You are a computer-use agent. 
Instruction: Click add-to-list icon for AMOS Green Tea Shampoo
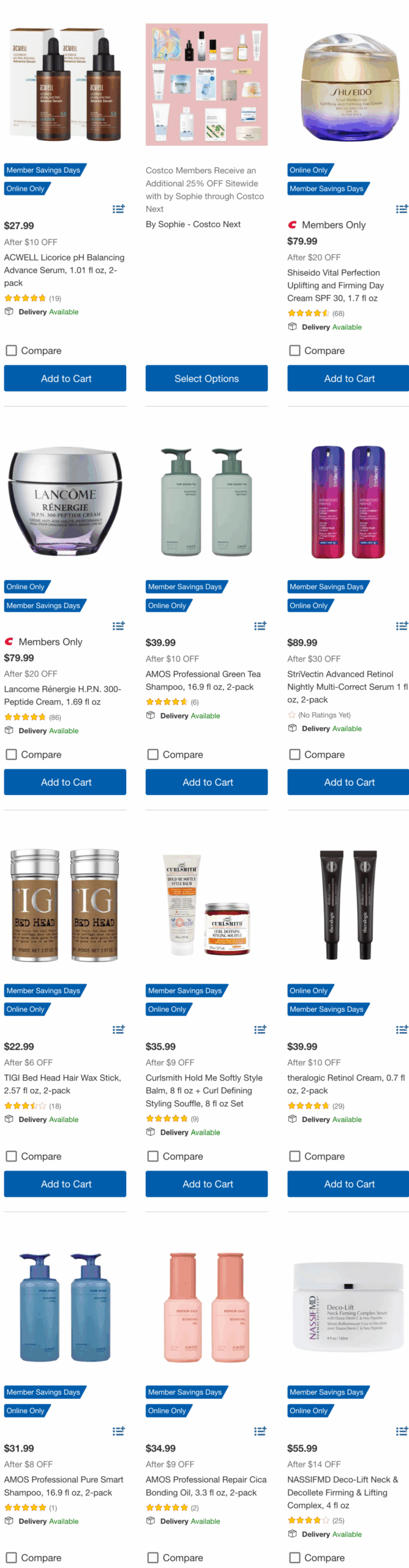(x=260, y=625)
